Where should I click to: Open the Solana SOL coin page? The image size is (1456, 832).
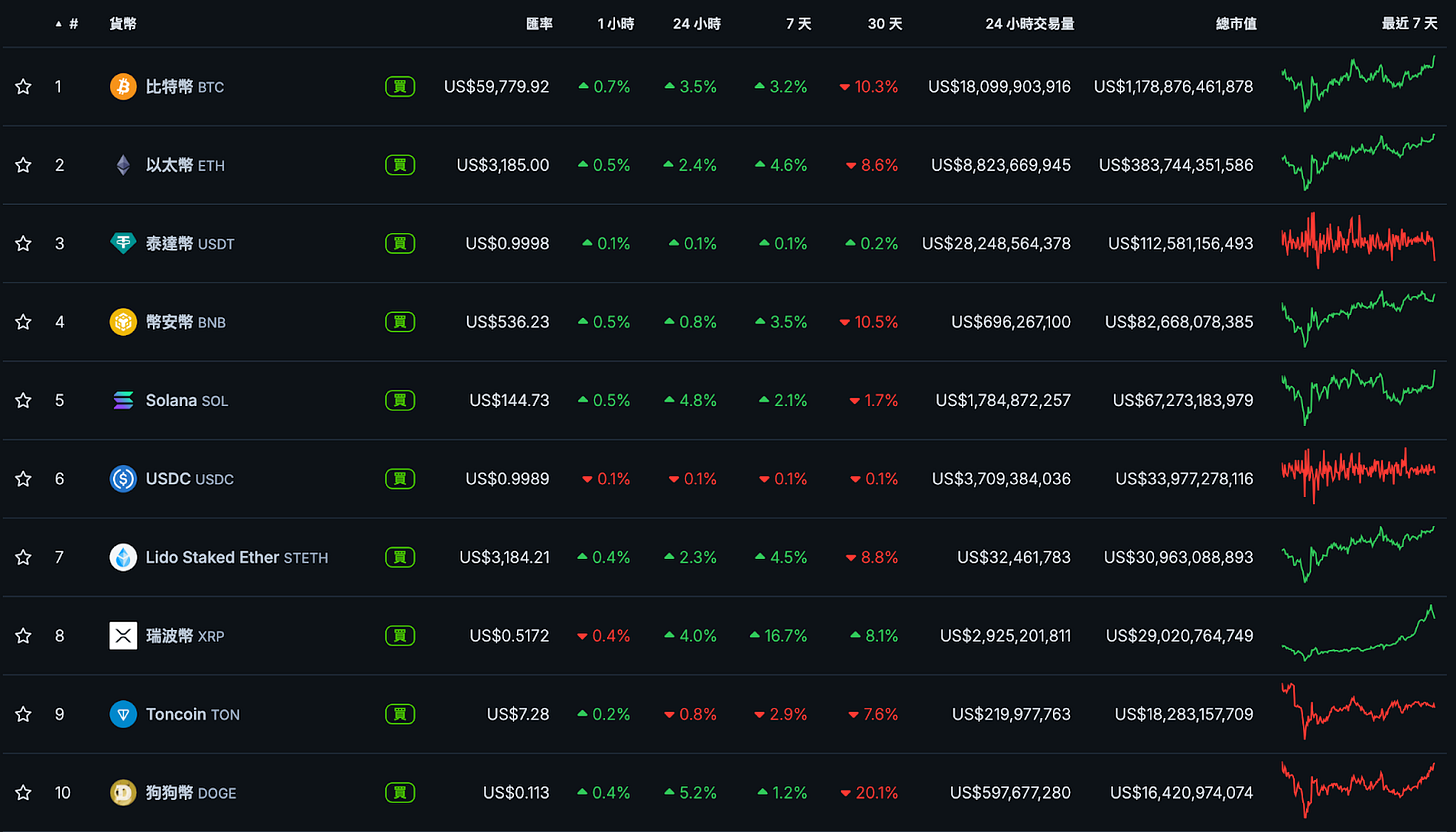tap(187, 400)
